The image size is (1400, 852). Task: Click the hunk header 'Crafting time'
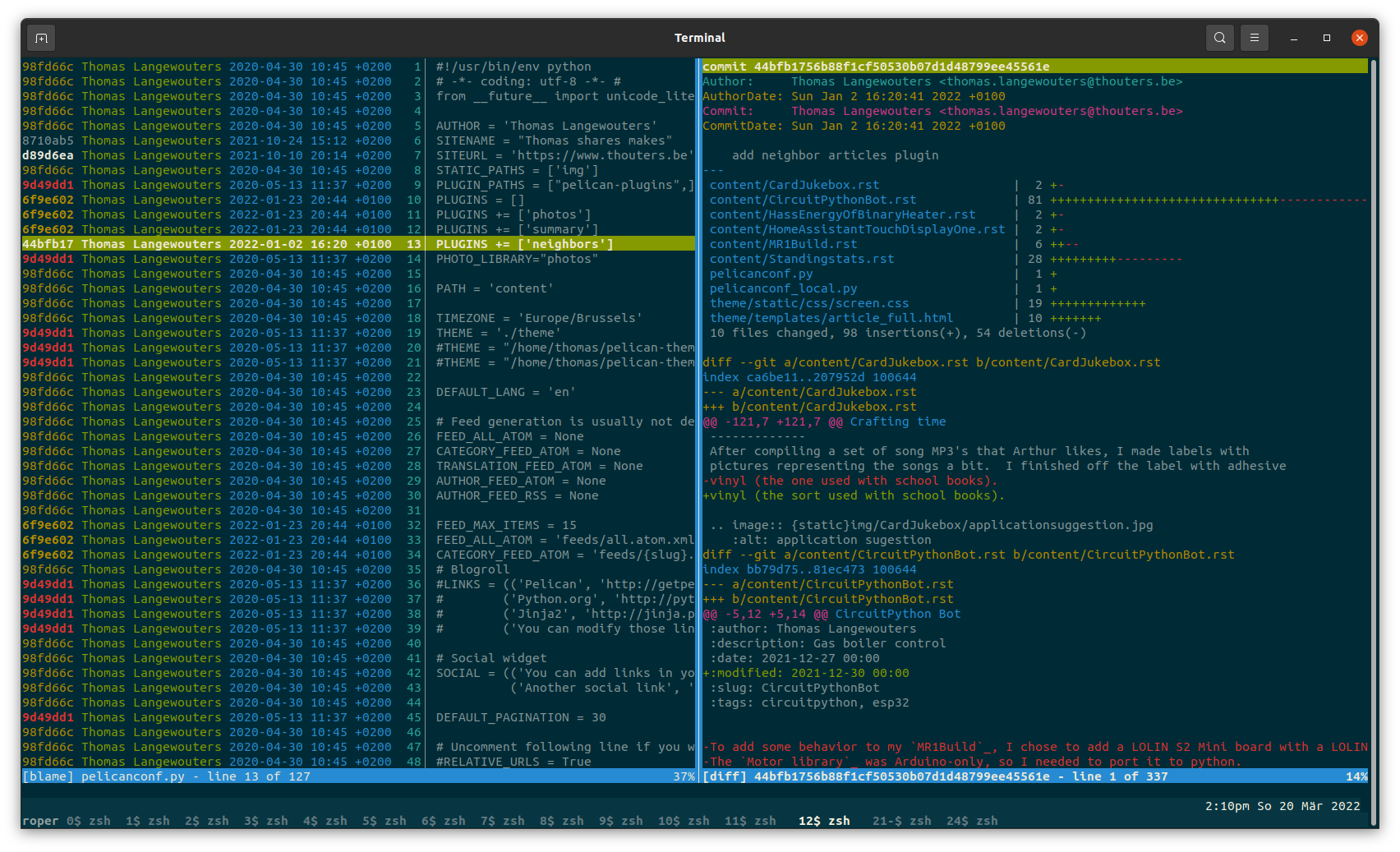tap(824, 421)
